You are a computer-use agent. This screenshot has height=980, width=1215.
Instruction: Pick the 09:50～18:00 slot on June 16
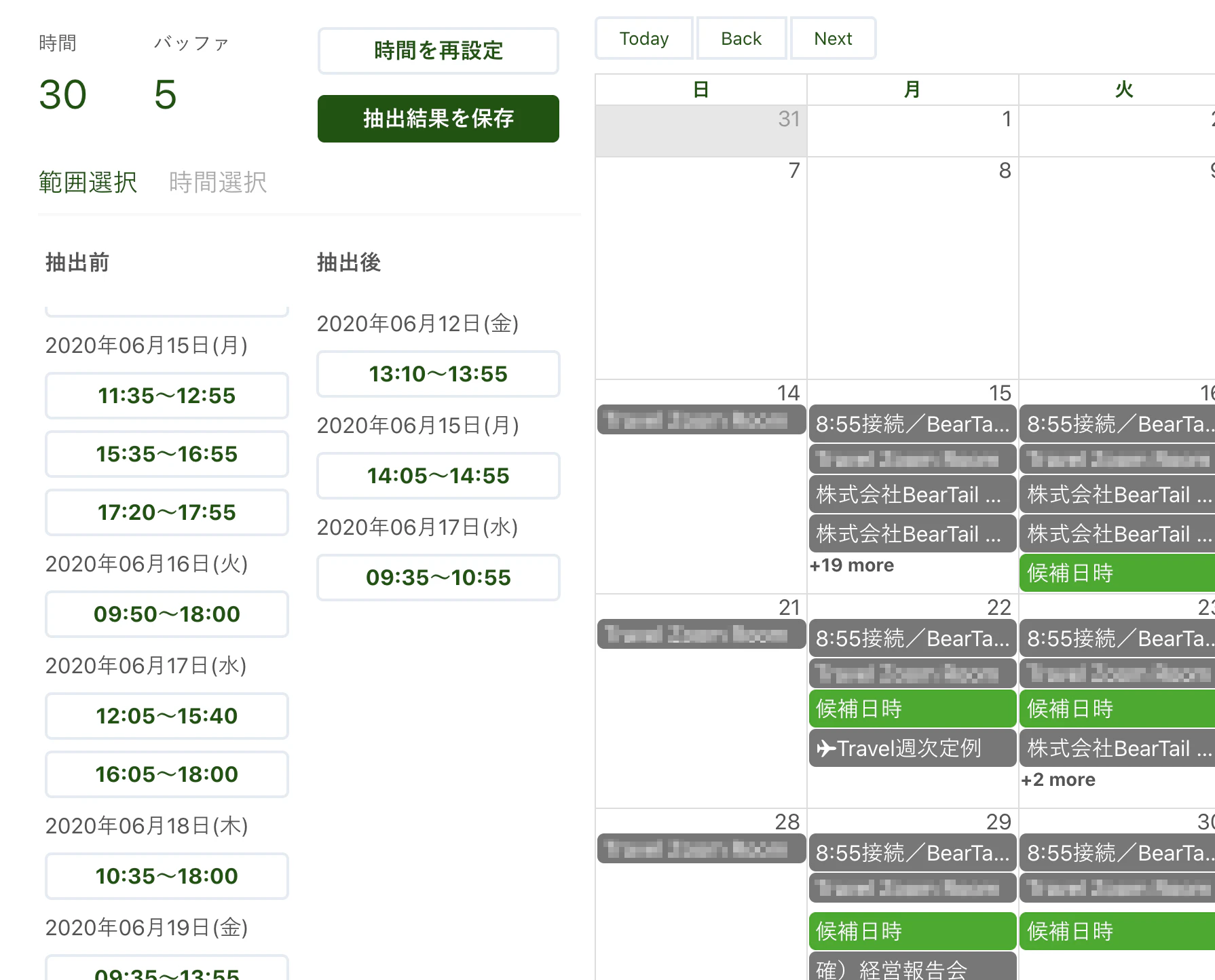click(x=166, y=614)
